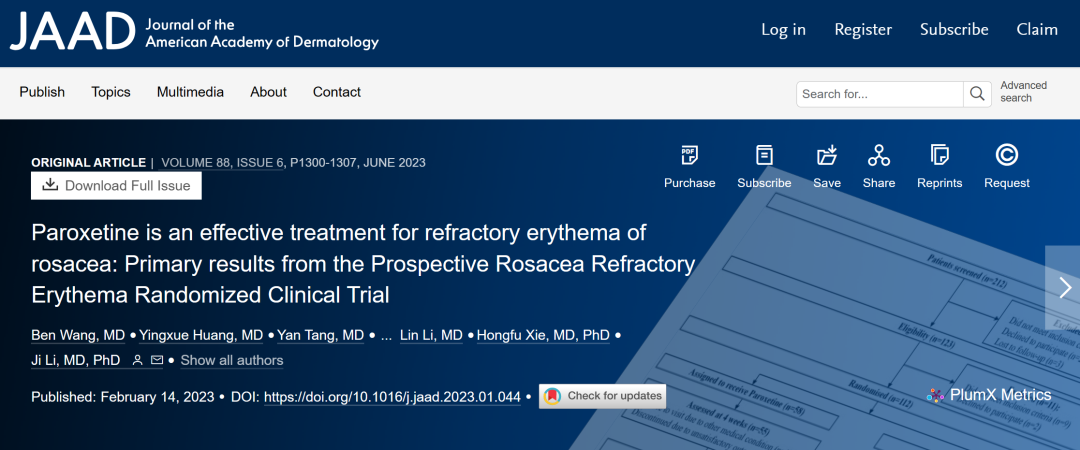1080x450 pixels.
Task: Select author Yan Tang, MD
Action: click(320, 336)
